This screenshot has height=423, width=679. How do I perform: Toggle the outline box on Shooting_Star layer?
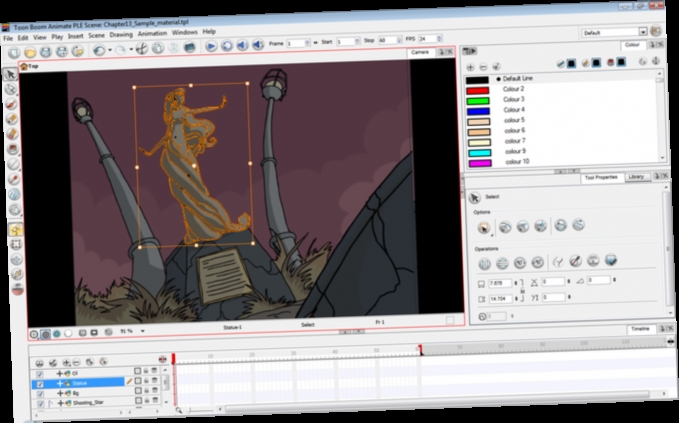point(138,401)
